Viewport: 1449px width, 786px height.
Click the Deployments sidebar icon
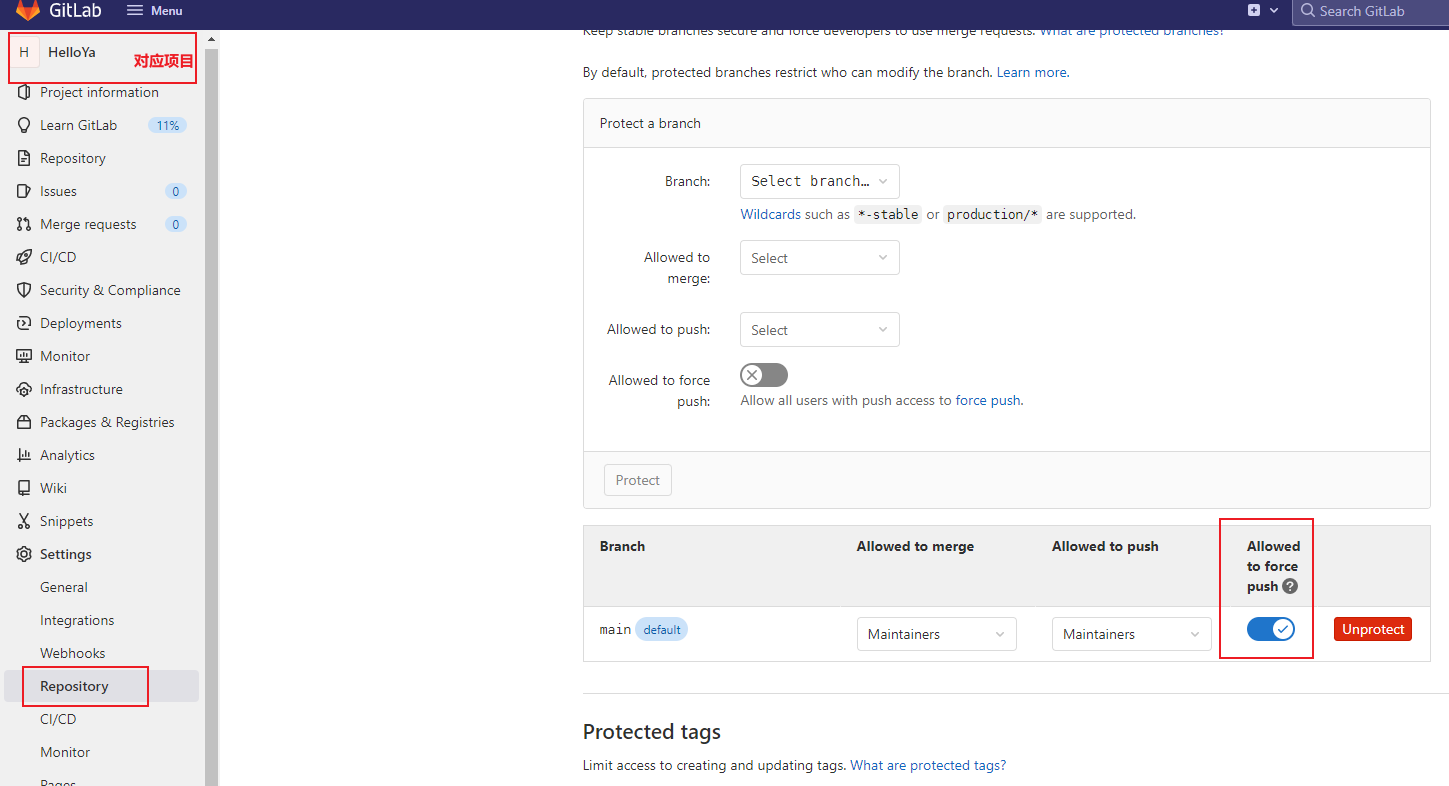(x=24, y=323)
